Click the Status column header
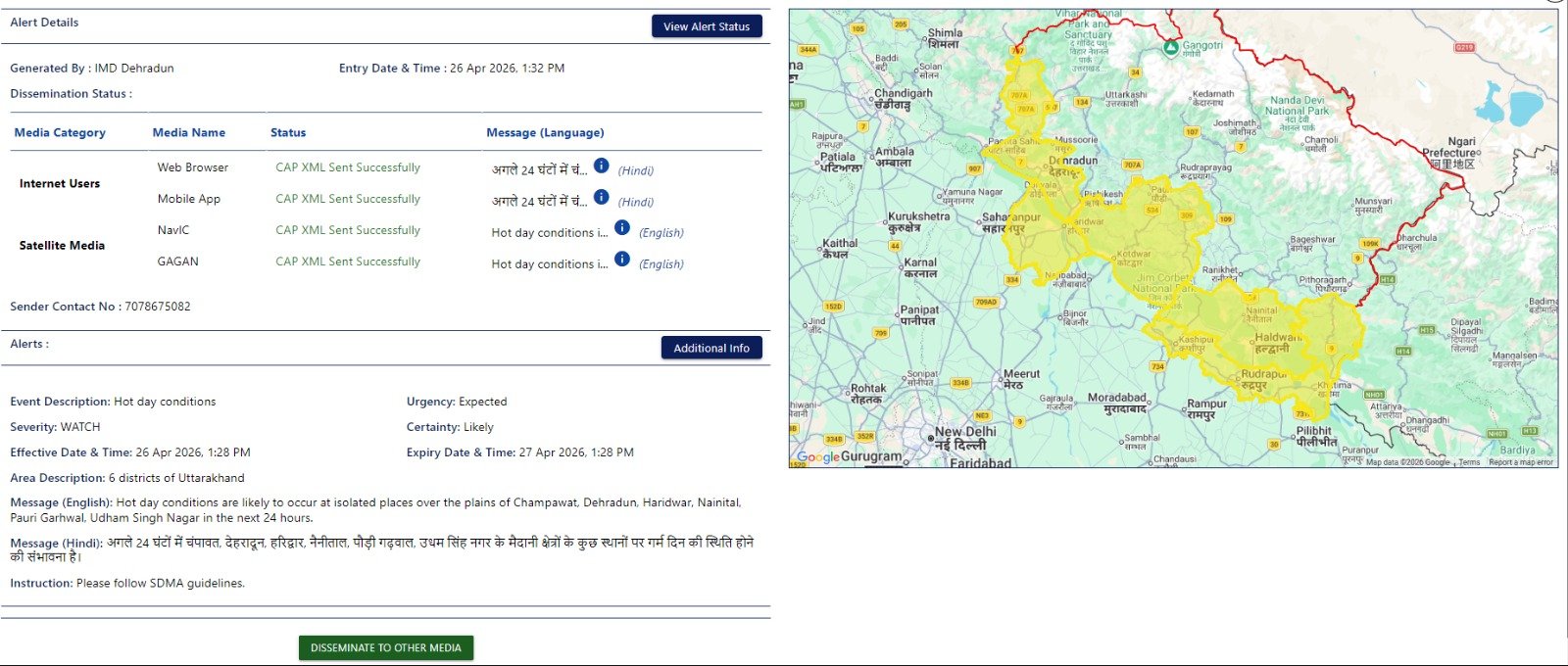 pos(288,132)
